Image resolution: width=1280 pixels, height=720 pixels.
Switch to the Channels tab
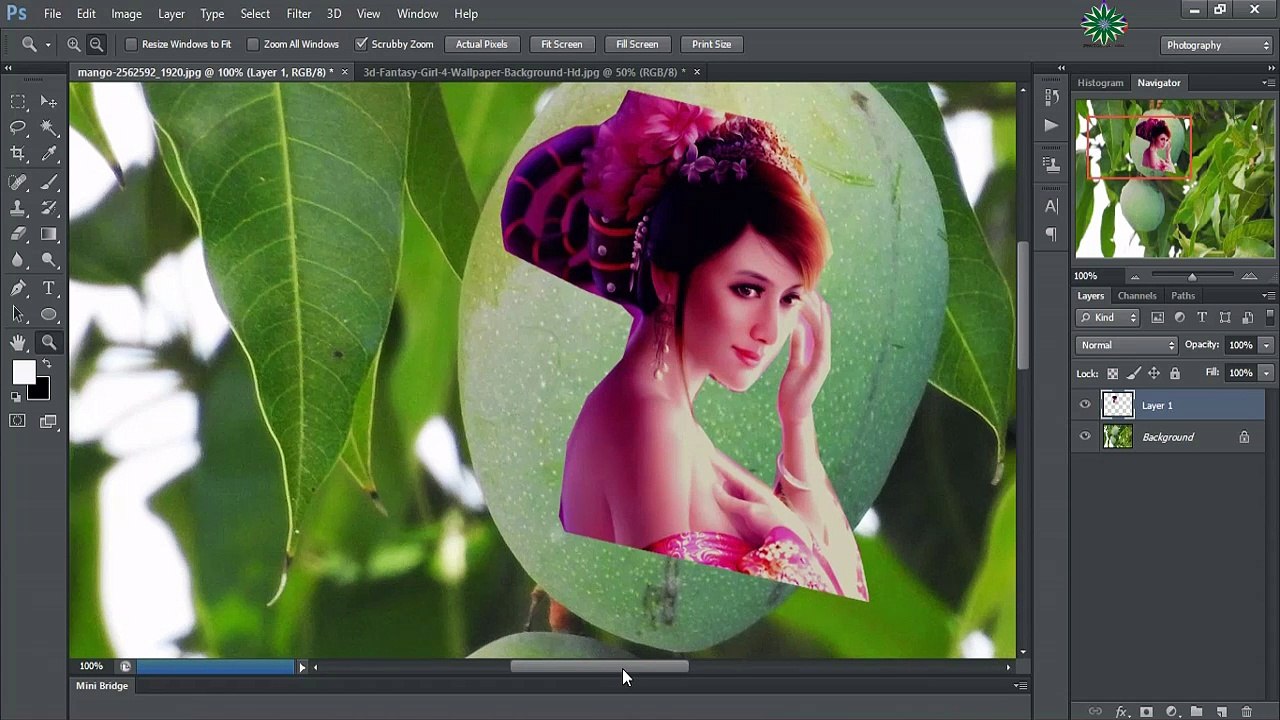(1137, 296)
